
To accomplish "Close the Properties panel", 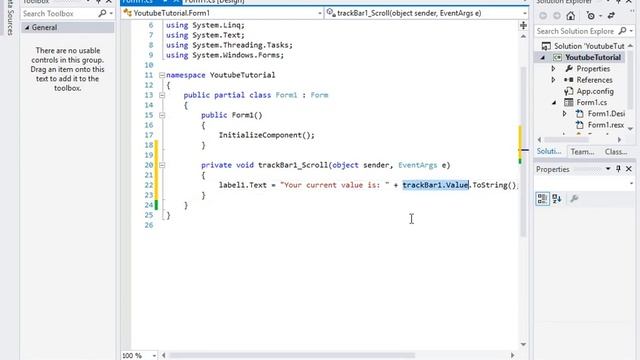I will tap(629, 169).
